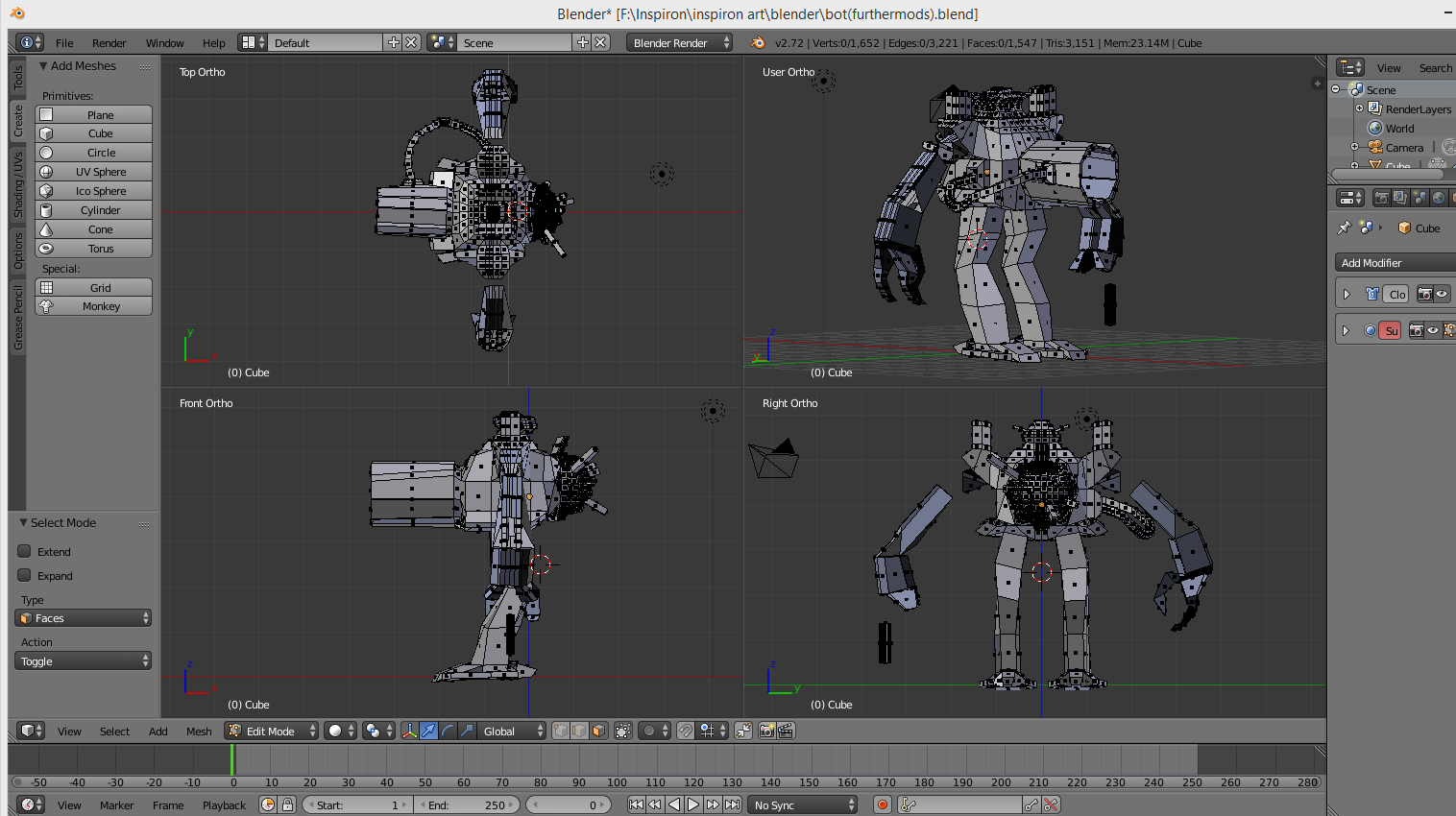Click the translate manipulator arrow icon
This screenshot has height=816, width=1456.
click(428, 732)
